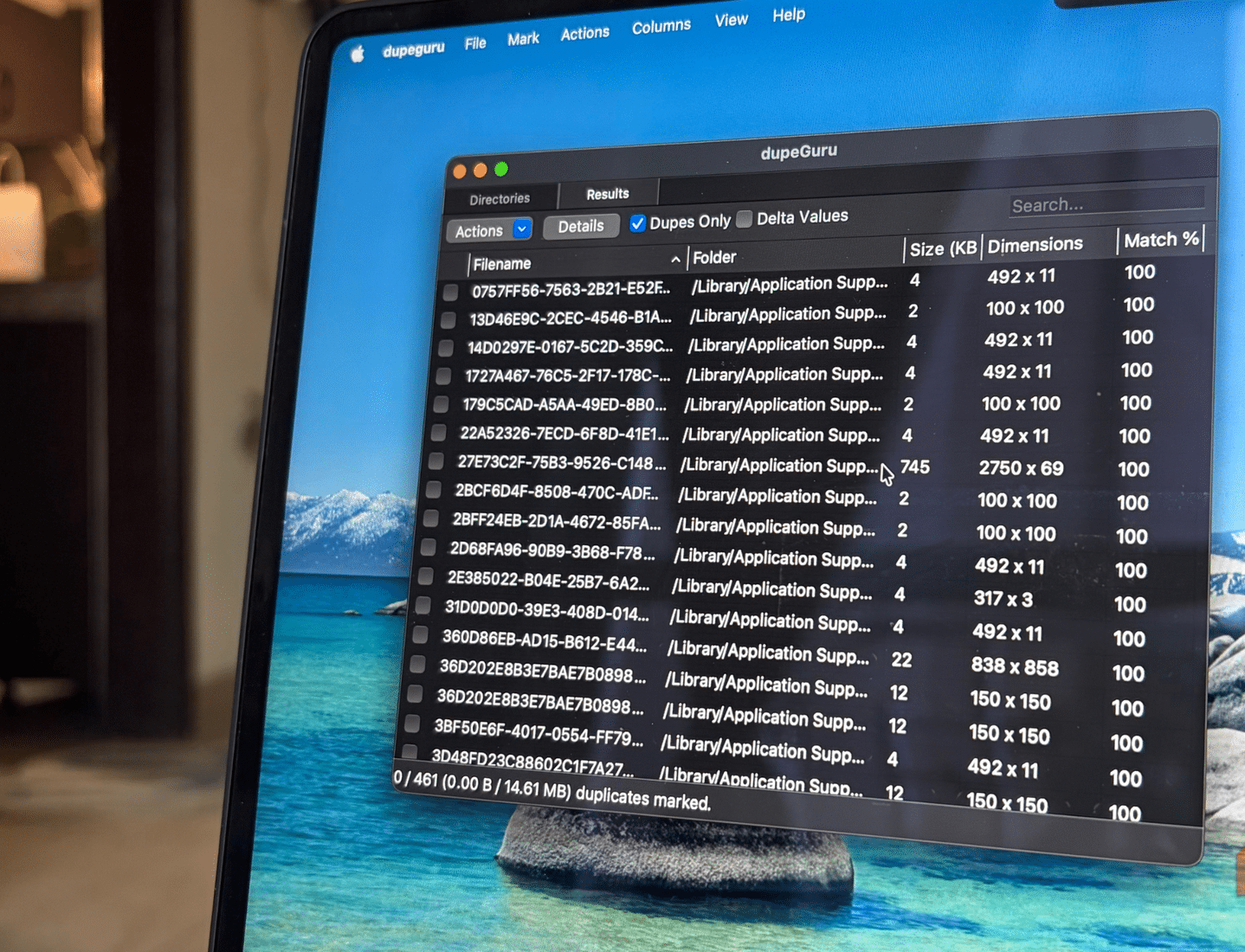Select filename 3BF50E6F-4017-0554-FF79
The height and width of the screenshot is (952, 1245).
539,731
